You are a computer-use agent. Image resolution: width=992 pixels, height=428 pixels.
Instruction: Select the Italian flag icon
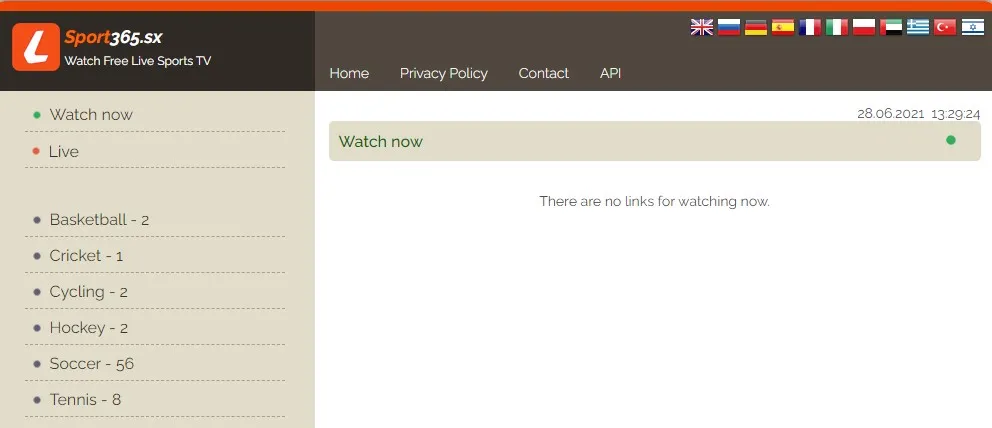click(837, 27)
